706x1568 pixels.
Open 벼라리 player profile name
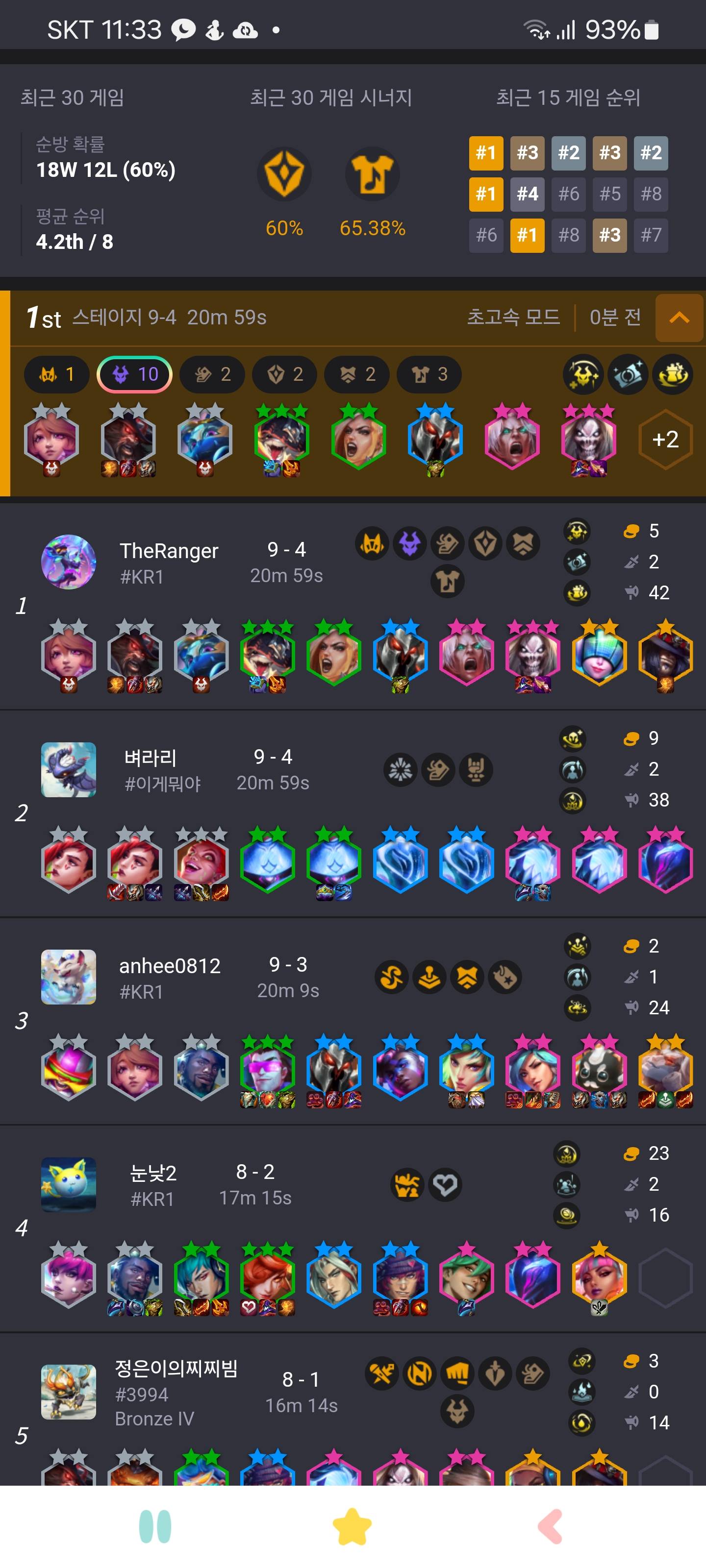tap(151, 757)
